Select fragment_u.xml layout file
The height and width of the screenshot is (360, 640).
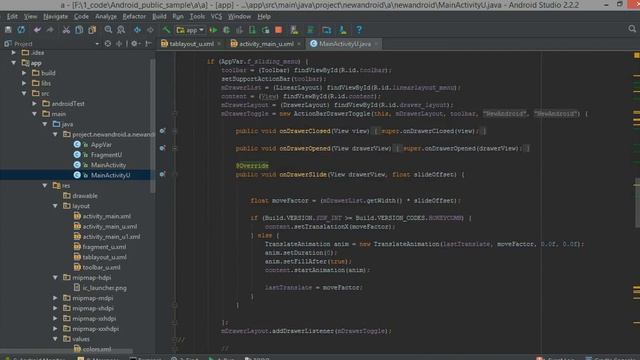click(104, 247)
